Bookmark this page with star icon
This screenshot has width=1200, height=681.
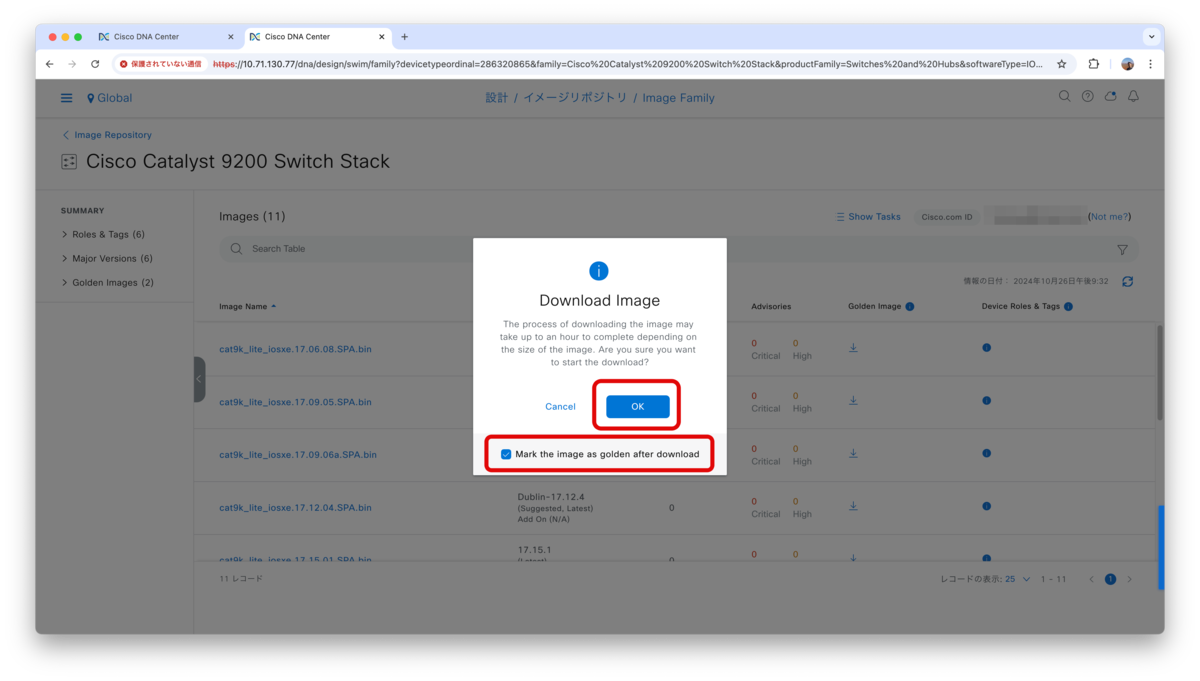[1061, 64]
